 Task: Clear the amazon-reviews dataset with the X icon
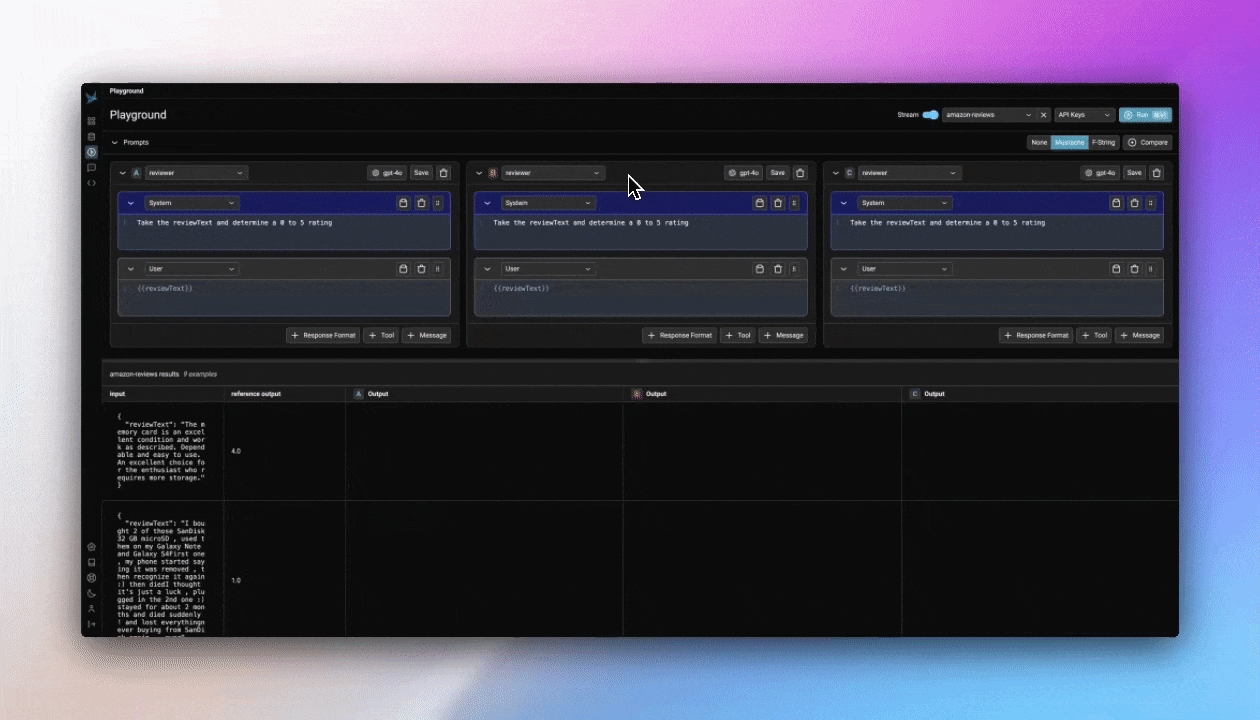pos(1043,115)
